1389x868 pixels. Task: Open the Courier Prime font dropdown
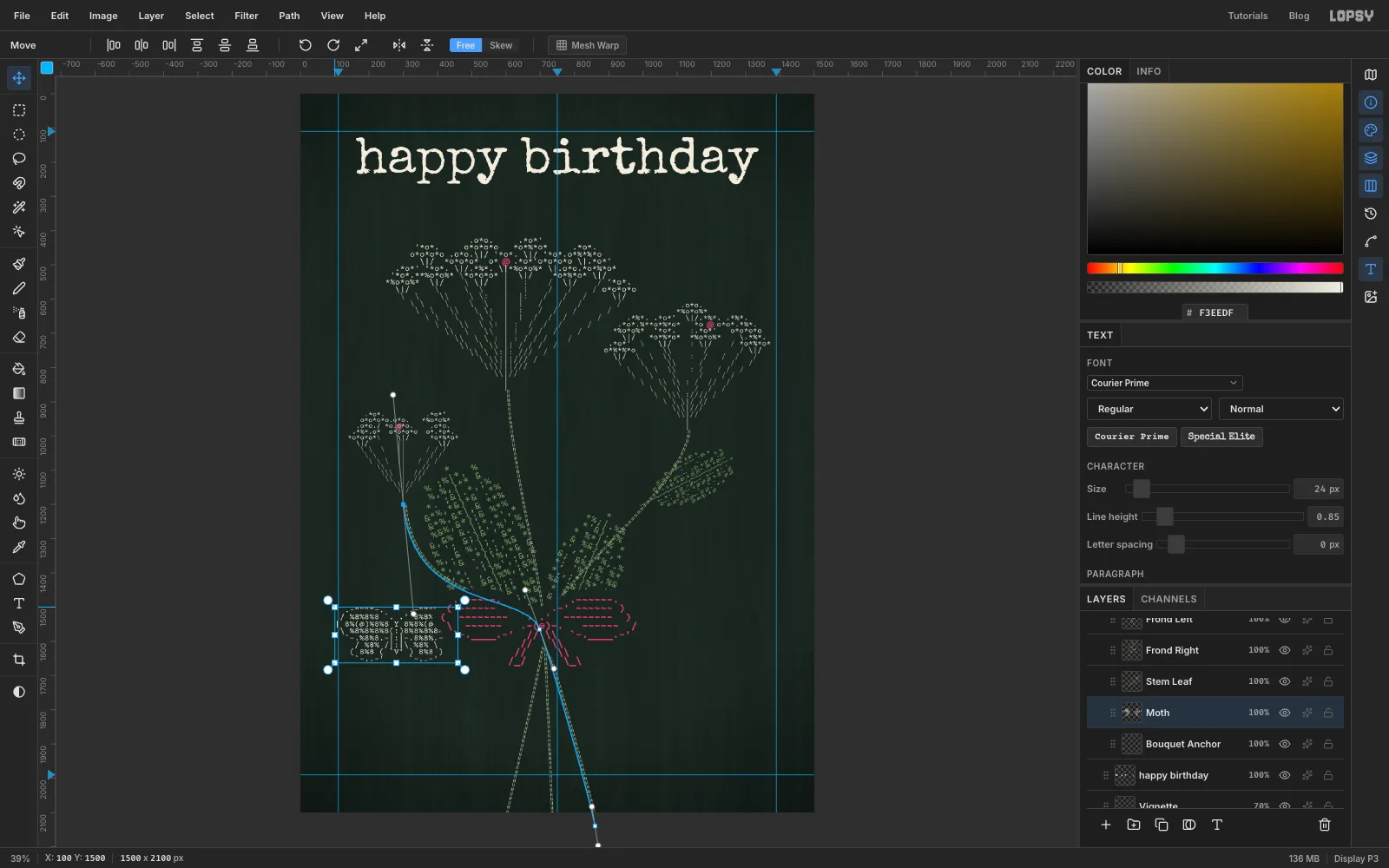click(1164, 383)
